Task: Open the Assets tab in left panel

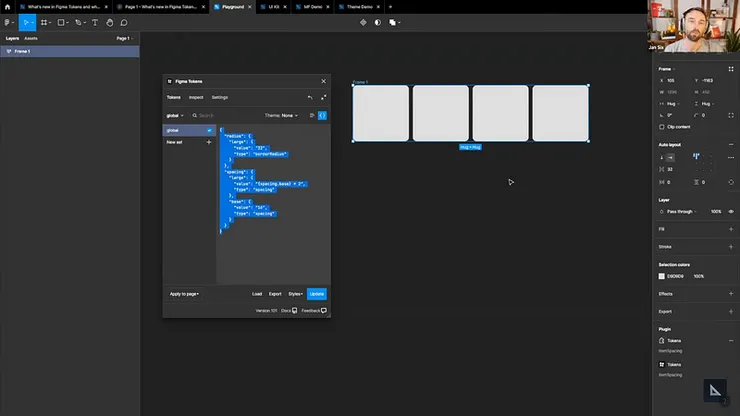Action: pyautogui.click(x=31, y=38)
